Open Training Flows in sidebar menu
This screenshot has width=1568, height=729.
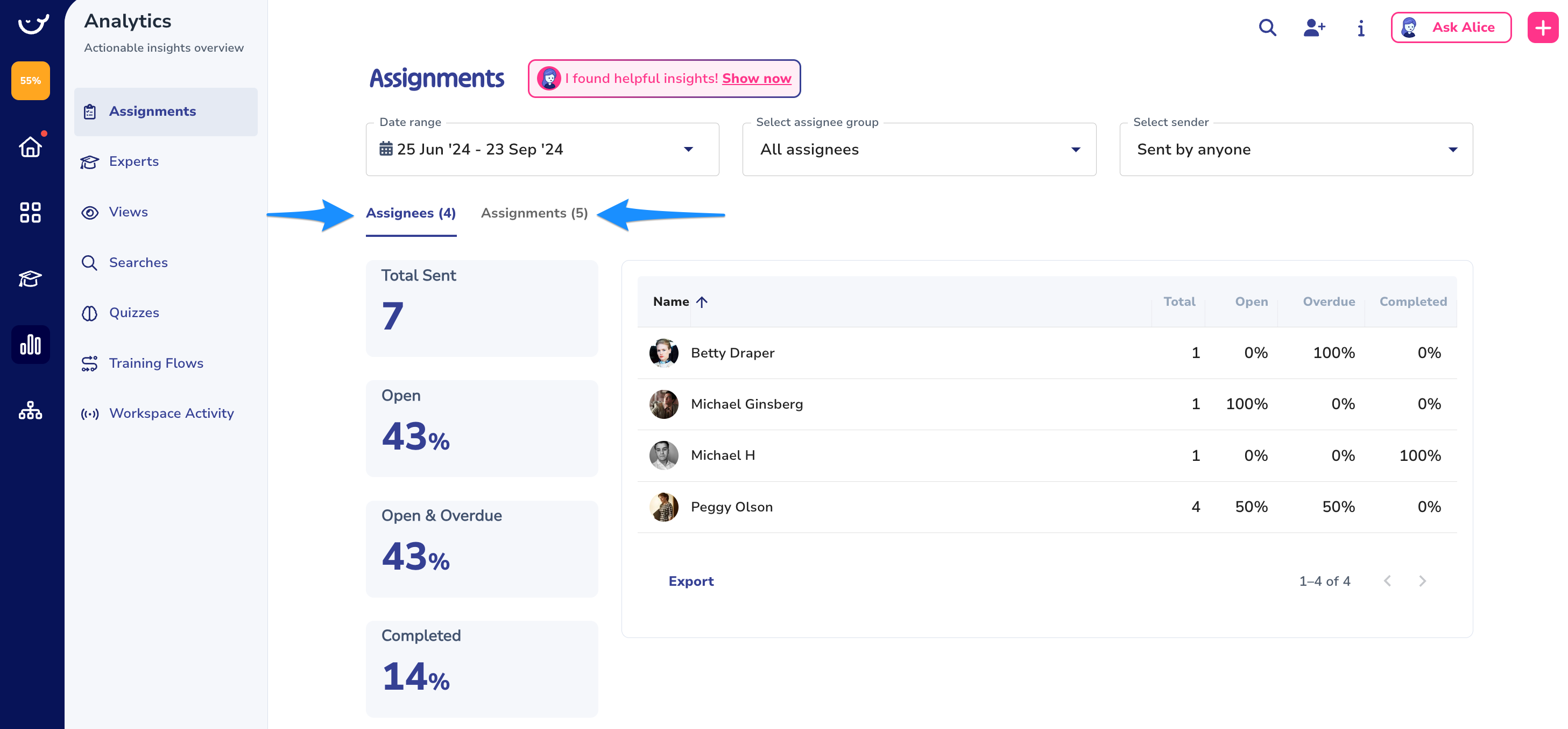(156, 363)
